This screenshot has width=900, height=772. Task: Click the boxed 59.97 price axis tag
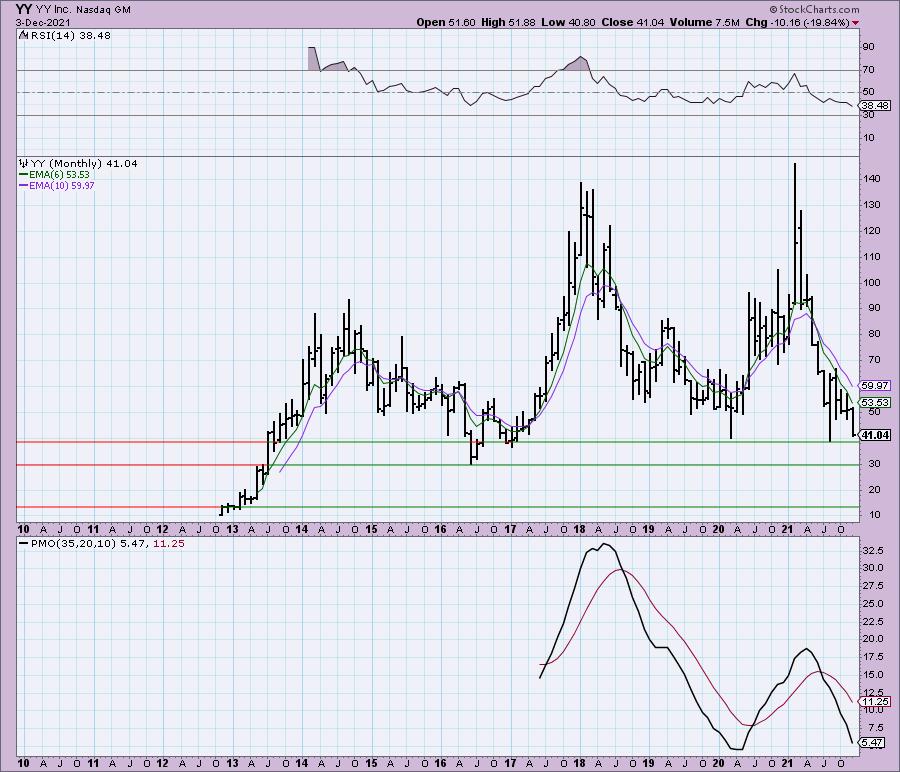pyautogui.click(x=875, y=386)
